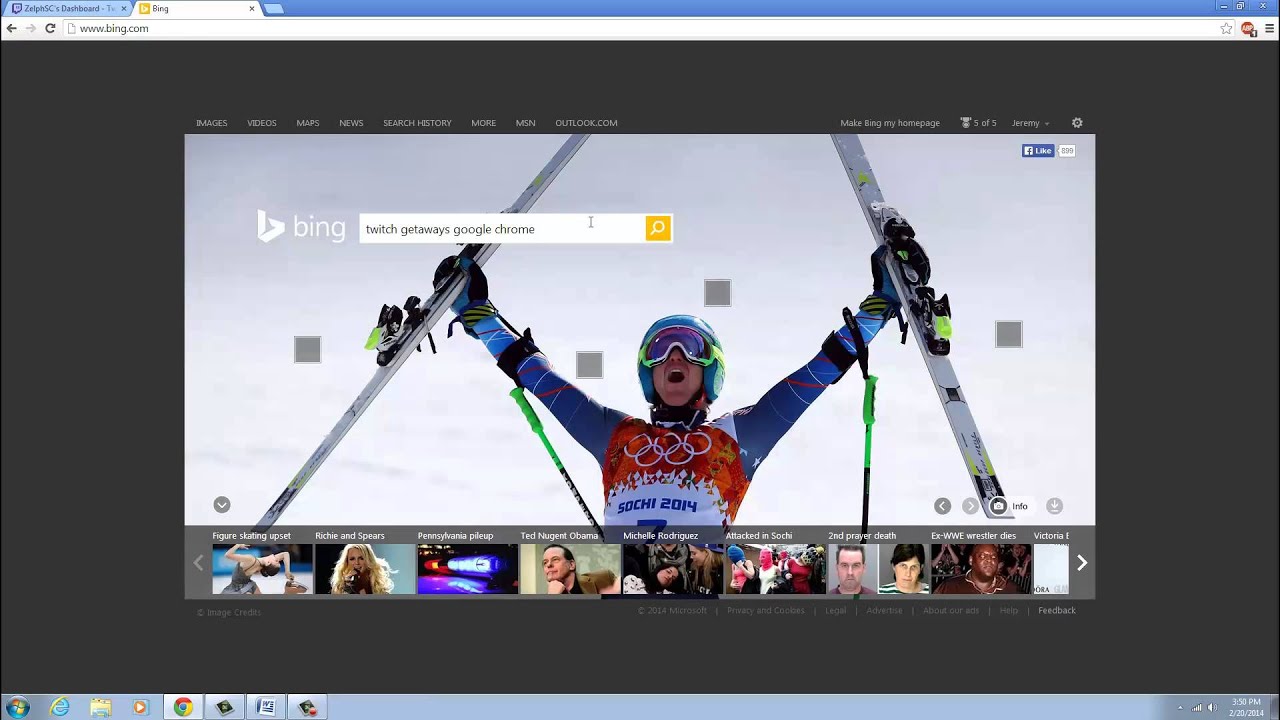Image resolution: width=1280 pixels, height=720 pixels.
Task: Open the Chrome menu
Action: point(1270,28)
